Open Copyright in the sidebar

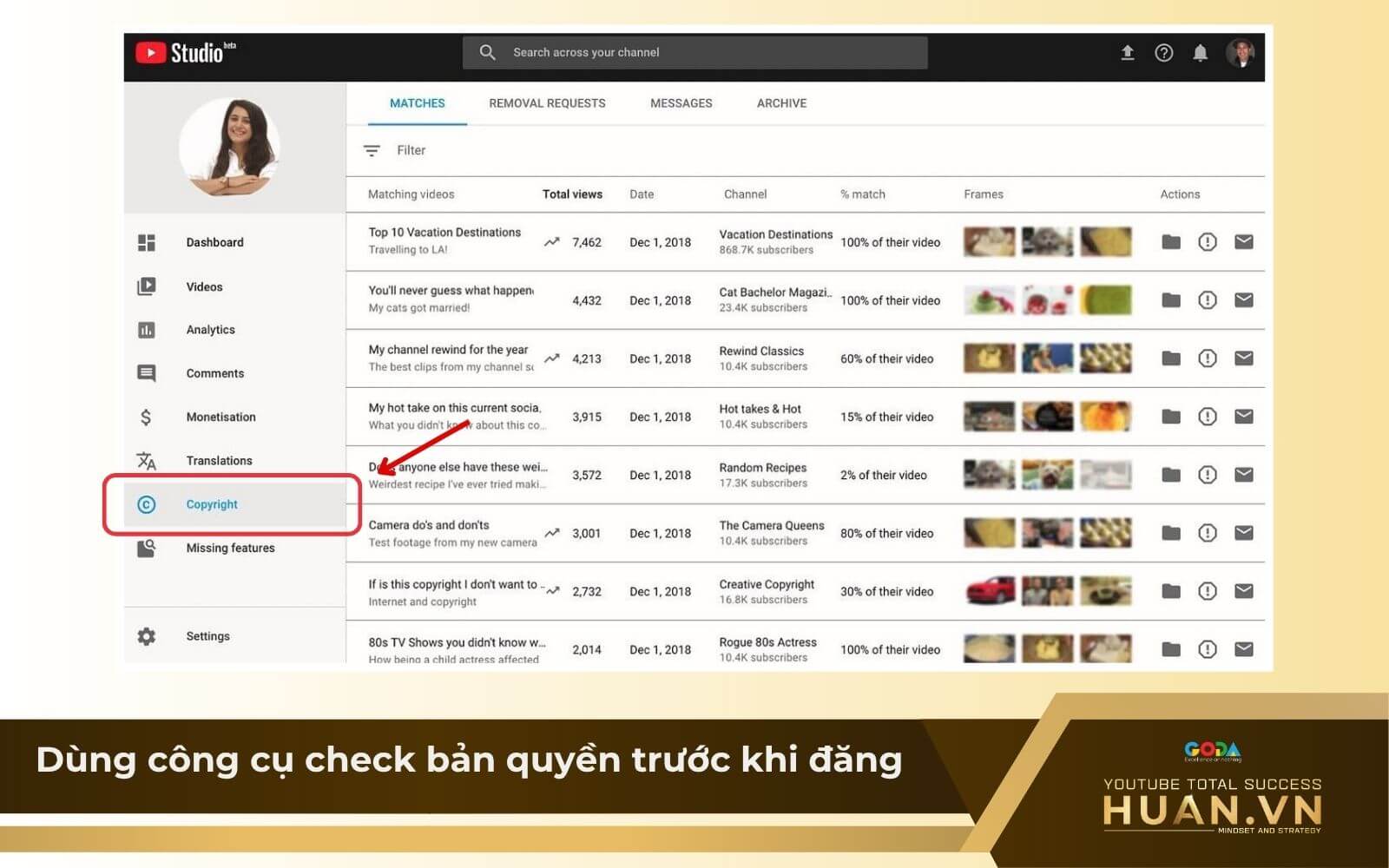[211, 504]
